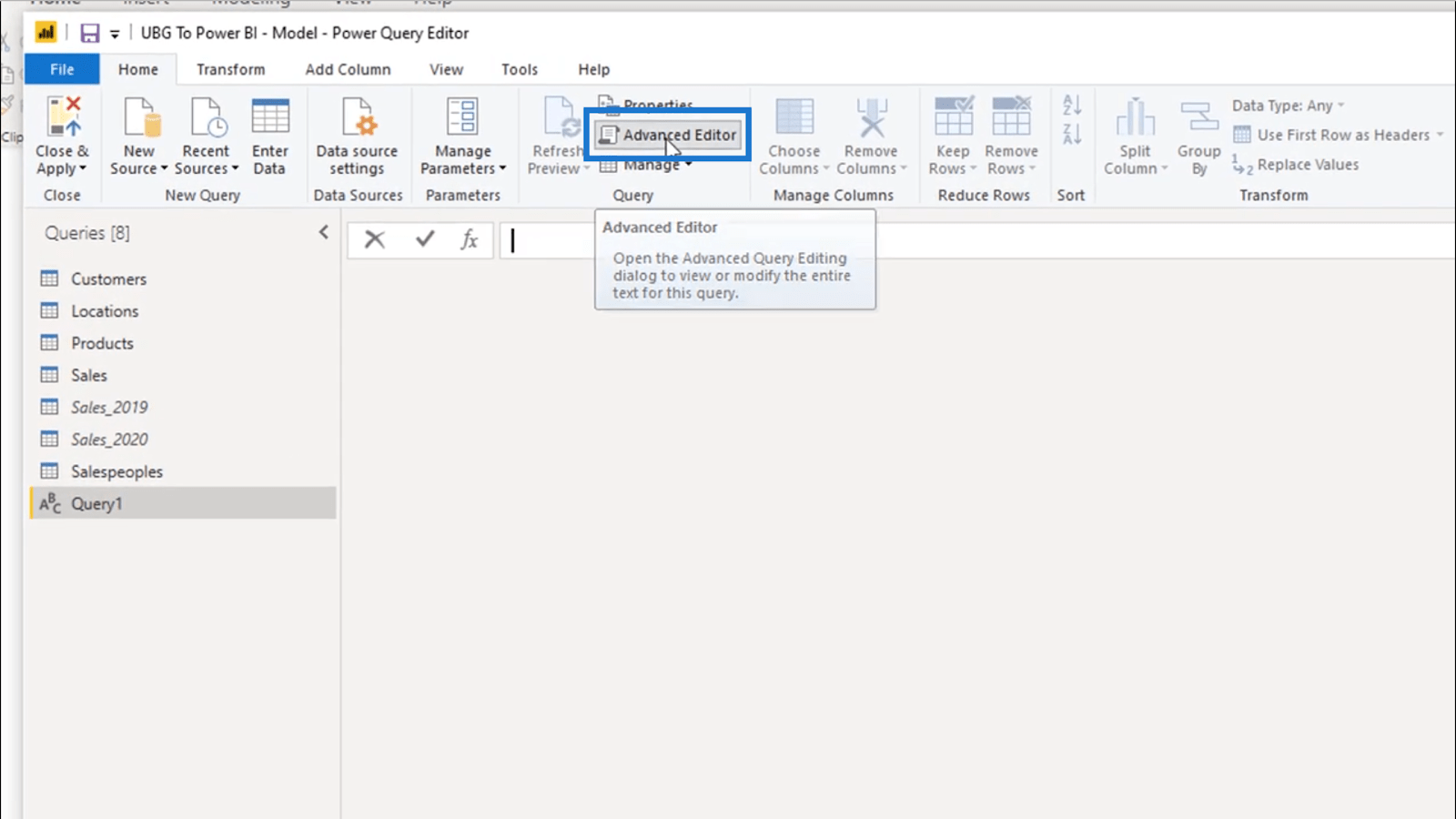Image resolution: width=1456 pixels, height=819 pixels.
Task: Switch to the Add Column tab
Action: (348, 69)
